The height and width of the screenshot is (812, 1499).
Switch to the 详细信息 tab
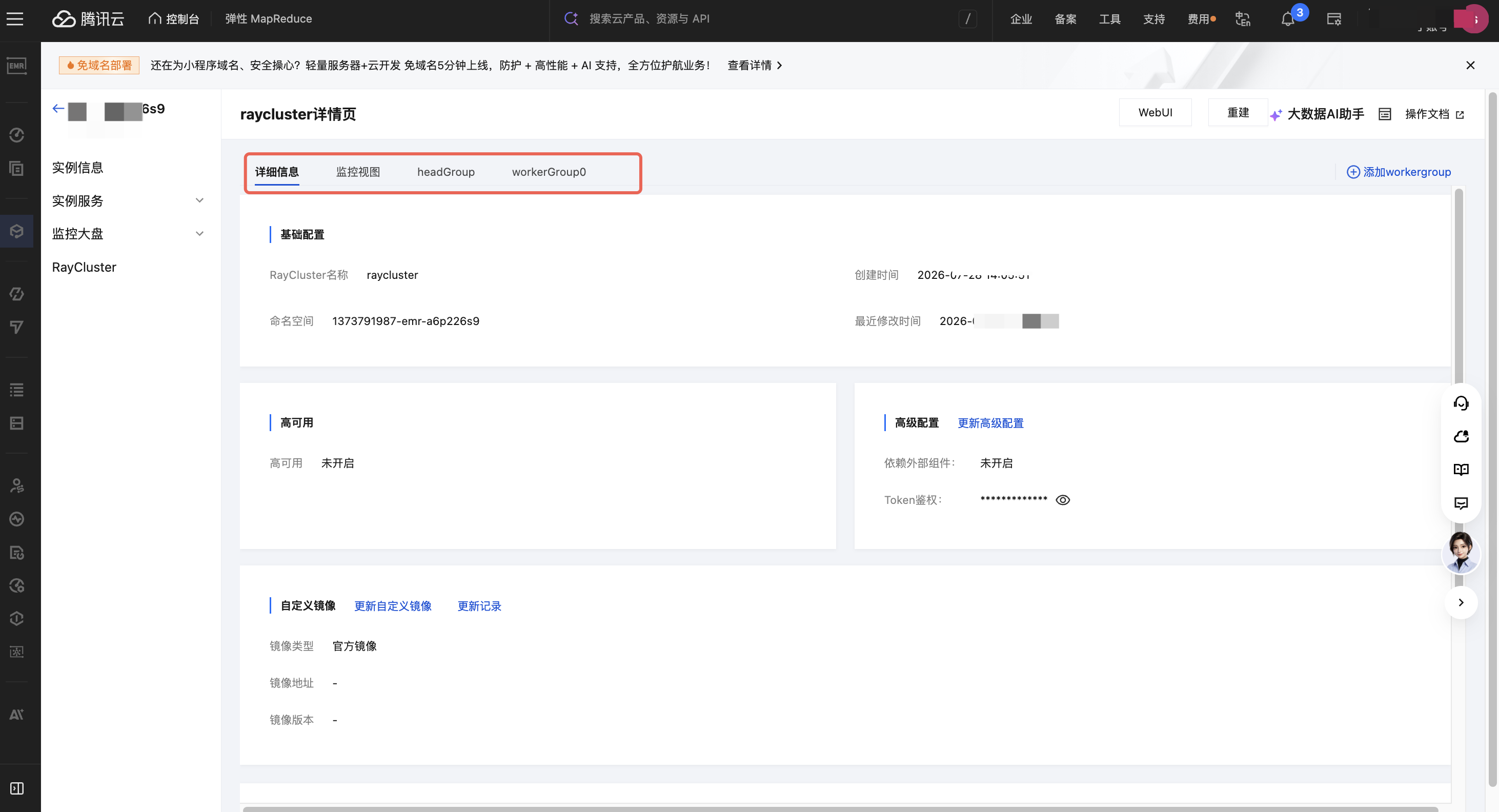click(277, 172)
